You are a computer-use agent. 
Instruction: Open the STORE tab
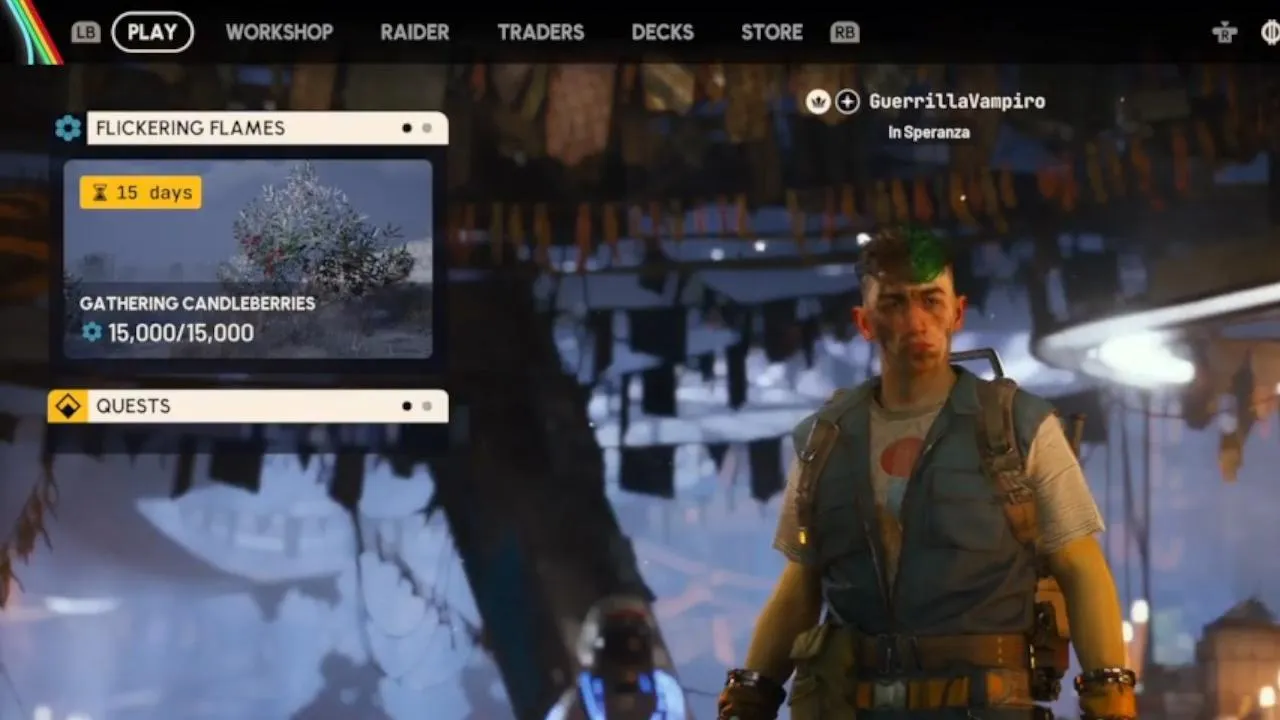click(772, 32)
